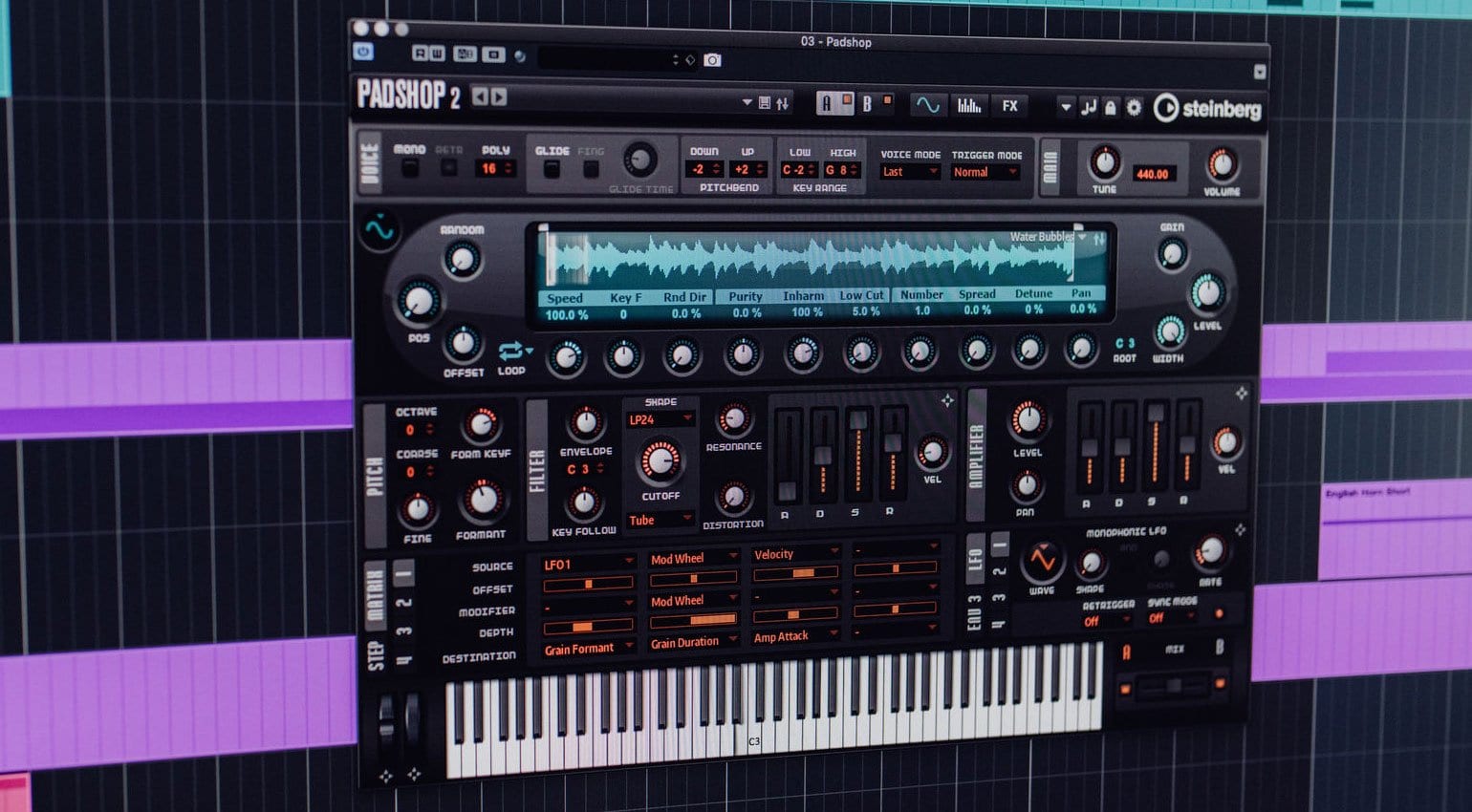This screenshot has height=812, width=1472.
Task: Click the Formant knob in Pitch section
Action: pos(482,500)
